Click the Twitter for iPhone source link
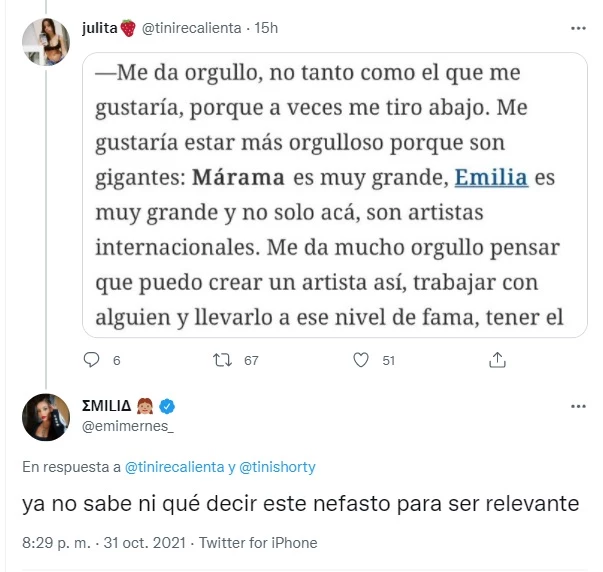603x572 pixels. click(258, 543)
